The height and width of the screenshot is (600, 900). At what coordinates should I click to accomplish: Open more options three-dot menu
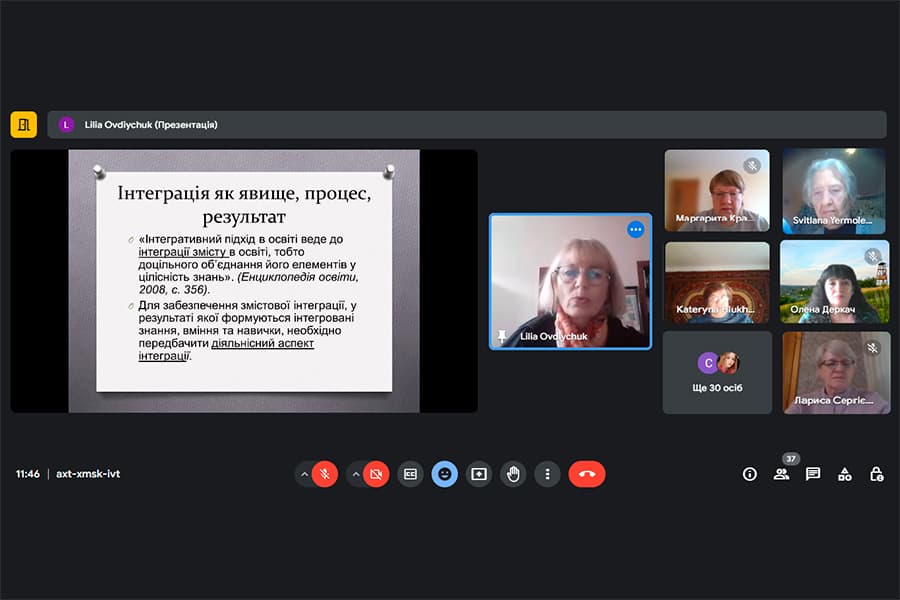coord(547,474)
